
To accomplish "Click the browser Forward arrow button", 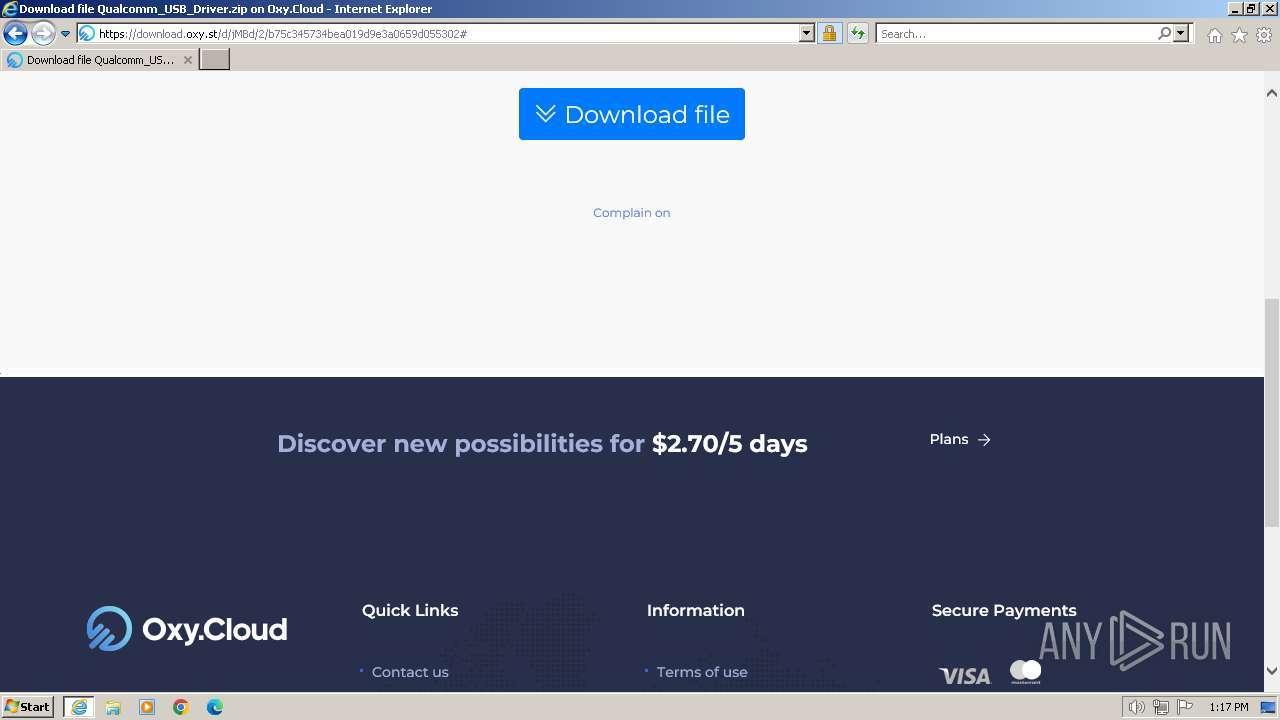I will [43, 34].
